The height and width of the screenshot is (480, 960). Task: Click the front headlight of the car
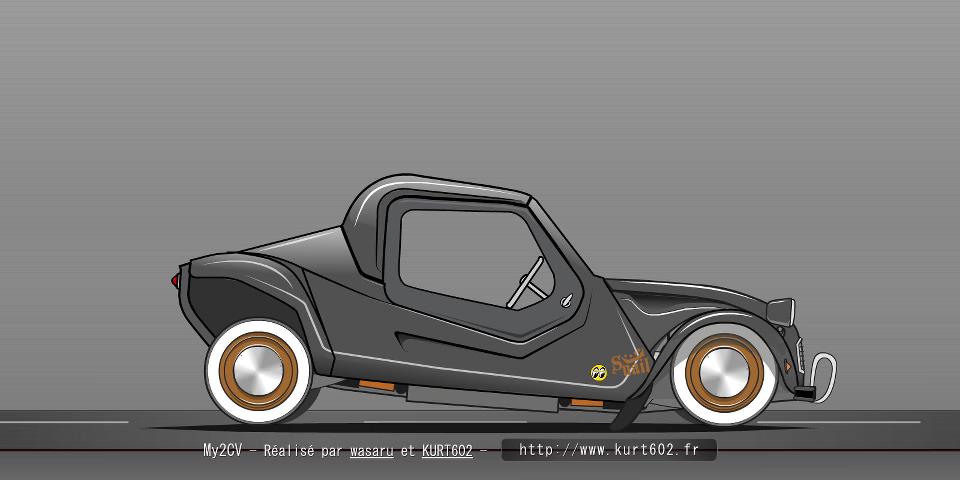click(x=784, y=309)
